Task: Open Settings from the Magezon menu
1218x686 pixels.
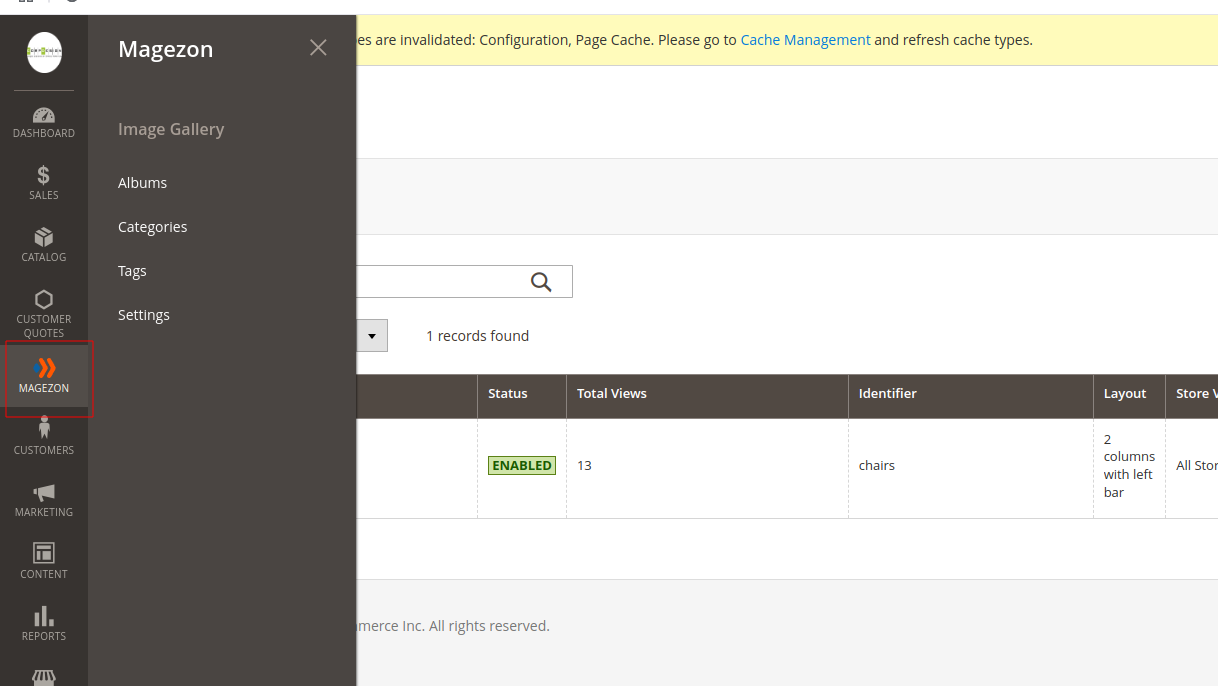Action: pos(144,315)
